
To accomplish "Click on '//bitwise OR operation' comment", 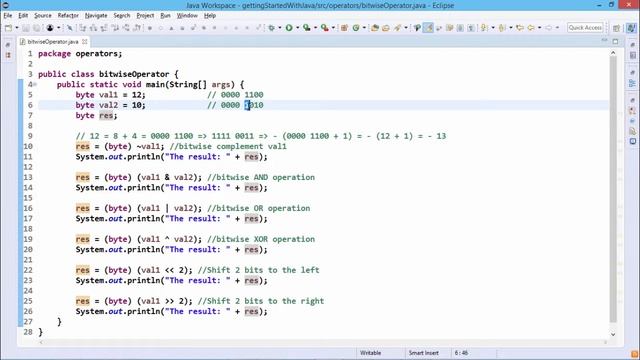I will 258,208.
